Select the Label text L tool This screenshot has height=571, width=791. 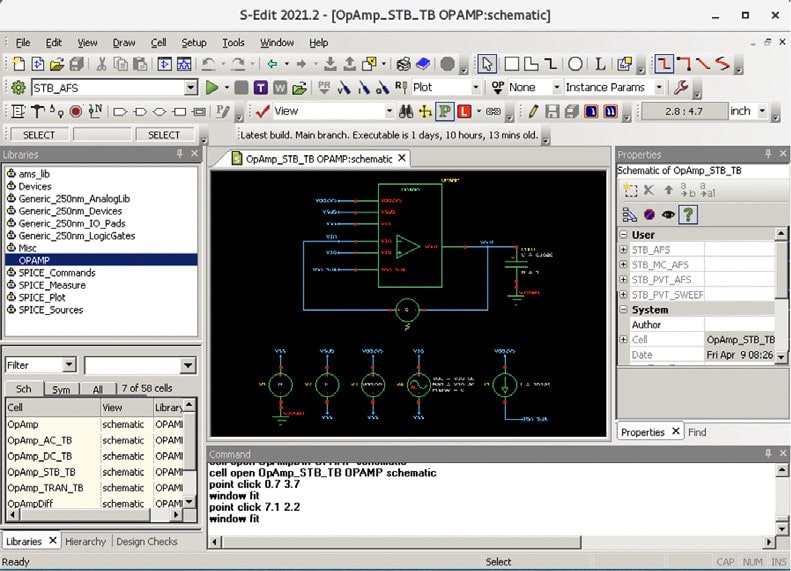click(600, 64)
